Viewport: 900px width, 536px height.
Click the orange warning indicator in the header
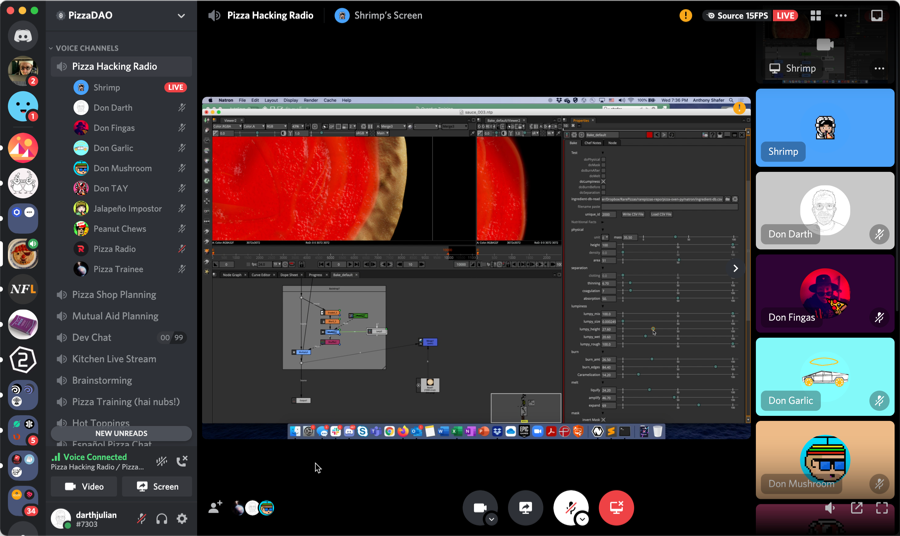pyautogui.click(x=685, y=16)
